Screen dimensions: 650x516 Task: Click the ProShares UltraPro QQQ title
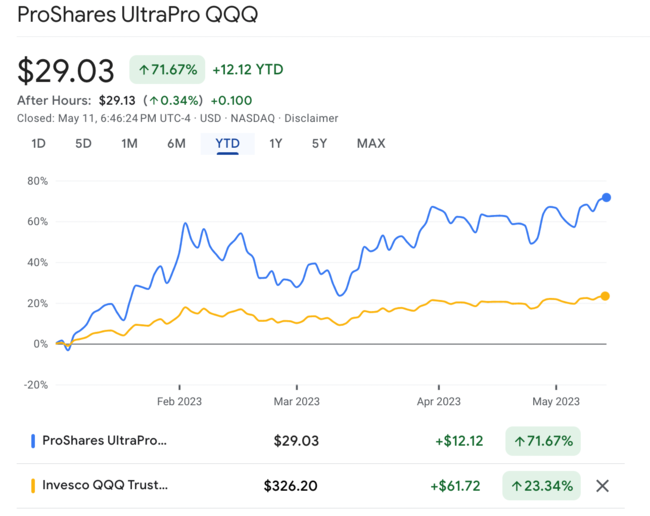(138, 15)
